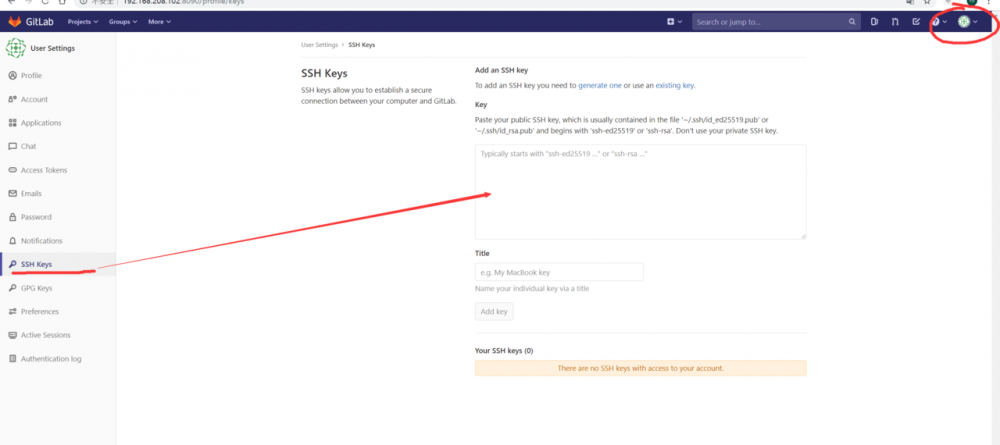The image size is (1000, 445).
Task: Click the User Settings avatar in sidebar
Action: pyautogui.click(x=16, y=47)
